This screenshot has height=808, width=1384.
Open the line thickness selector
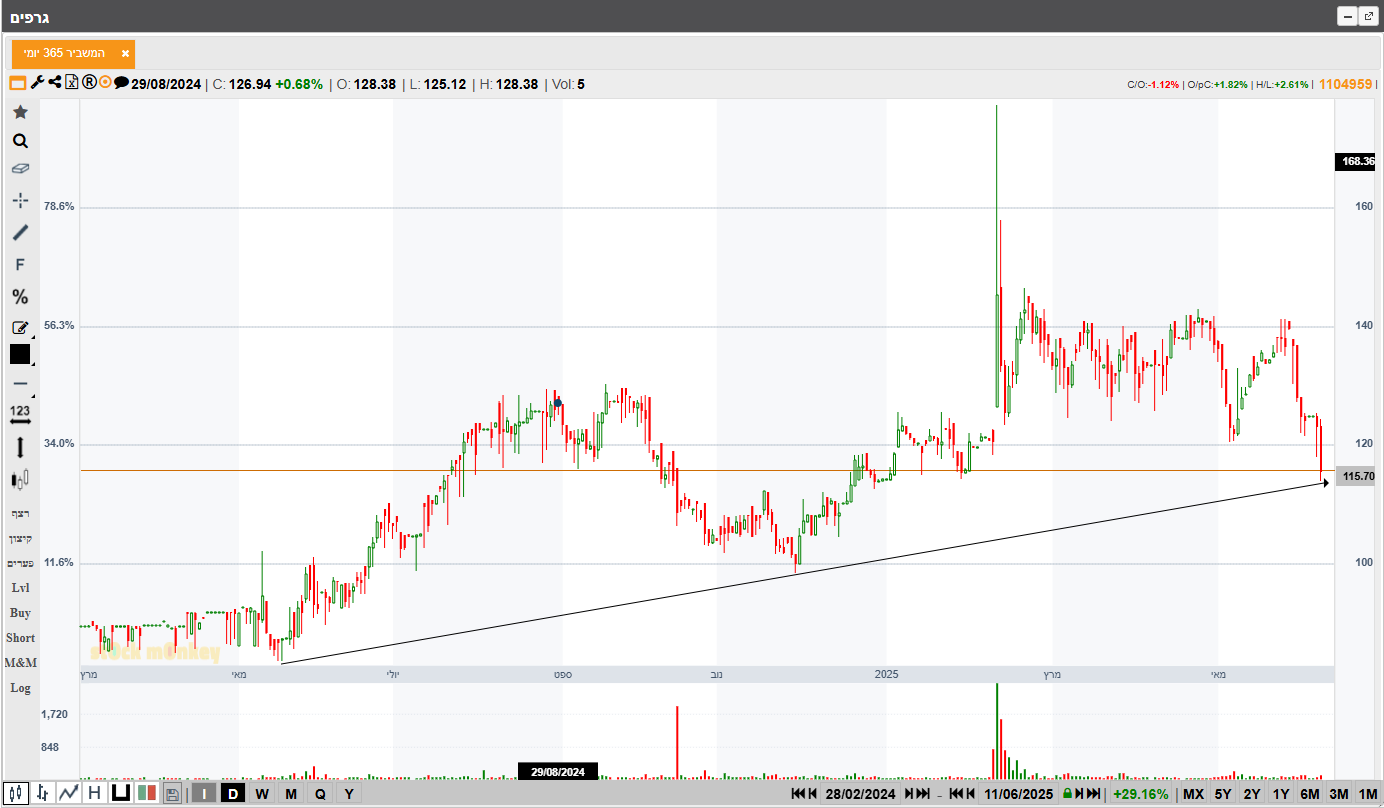[20, 384]
